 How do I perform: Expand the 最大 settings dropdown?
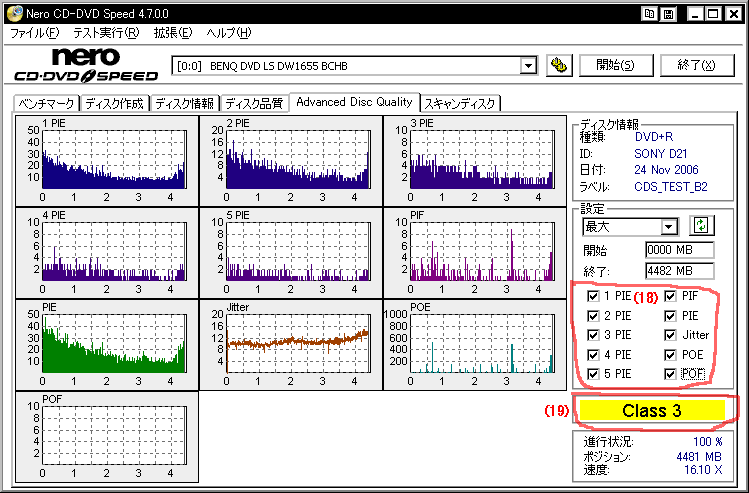[x=669, y=227]
